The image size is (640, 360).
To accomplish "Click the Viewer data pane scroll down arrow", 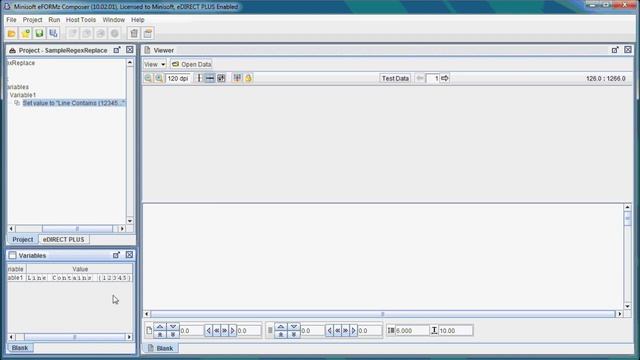I will tap(627, 306).
